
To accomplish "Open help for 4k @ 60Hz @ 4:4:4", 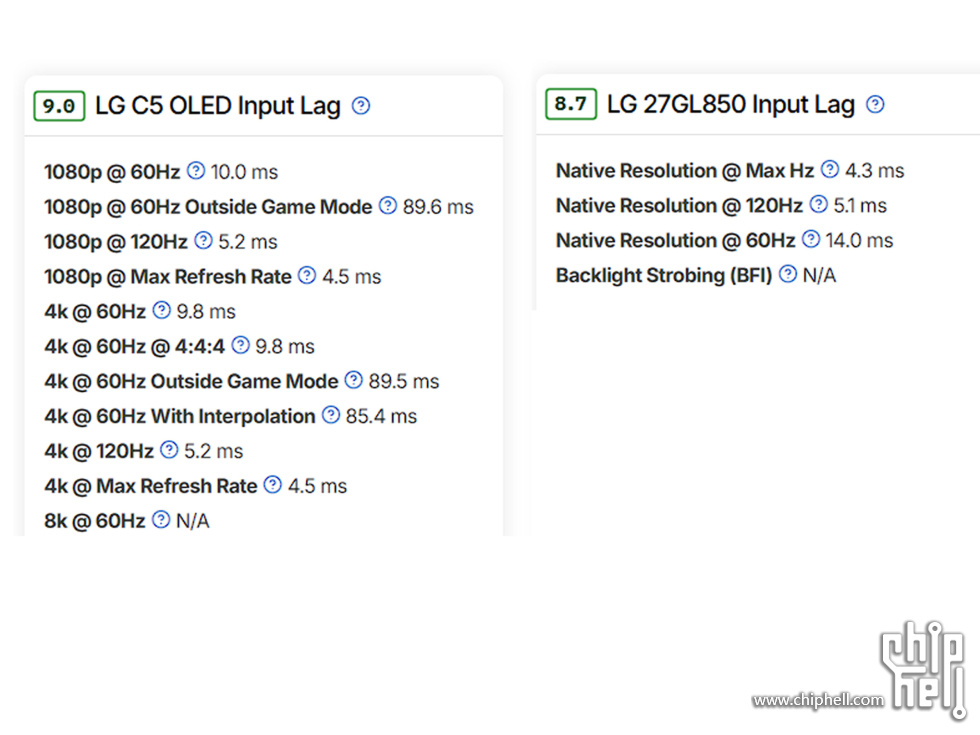I will coord(240,346).
